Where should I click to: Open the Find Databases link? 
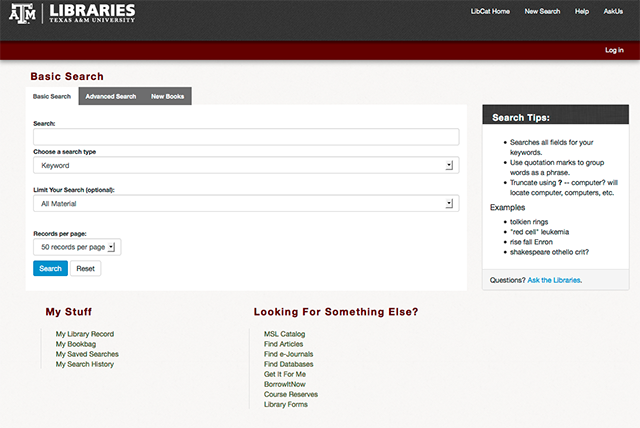click(288, 364)
